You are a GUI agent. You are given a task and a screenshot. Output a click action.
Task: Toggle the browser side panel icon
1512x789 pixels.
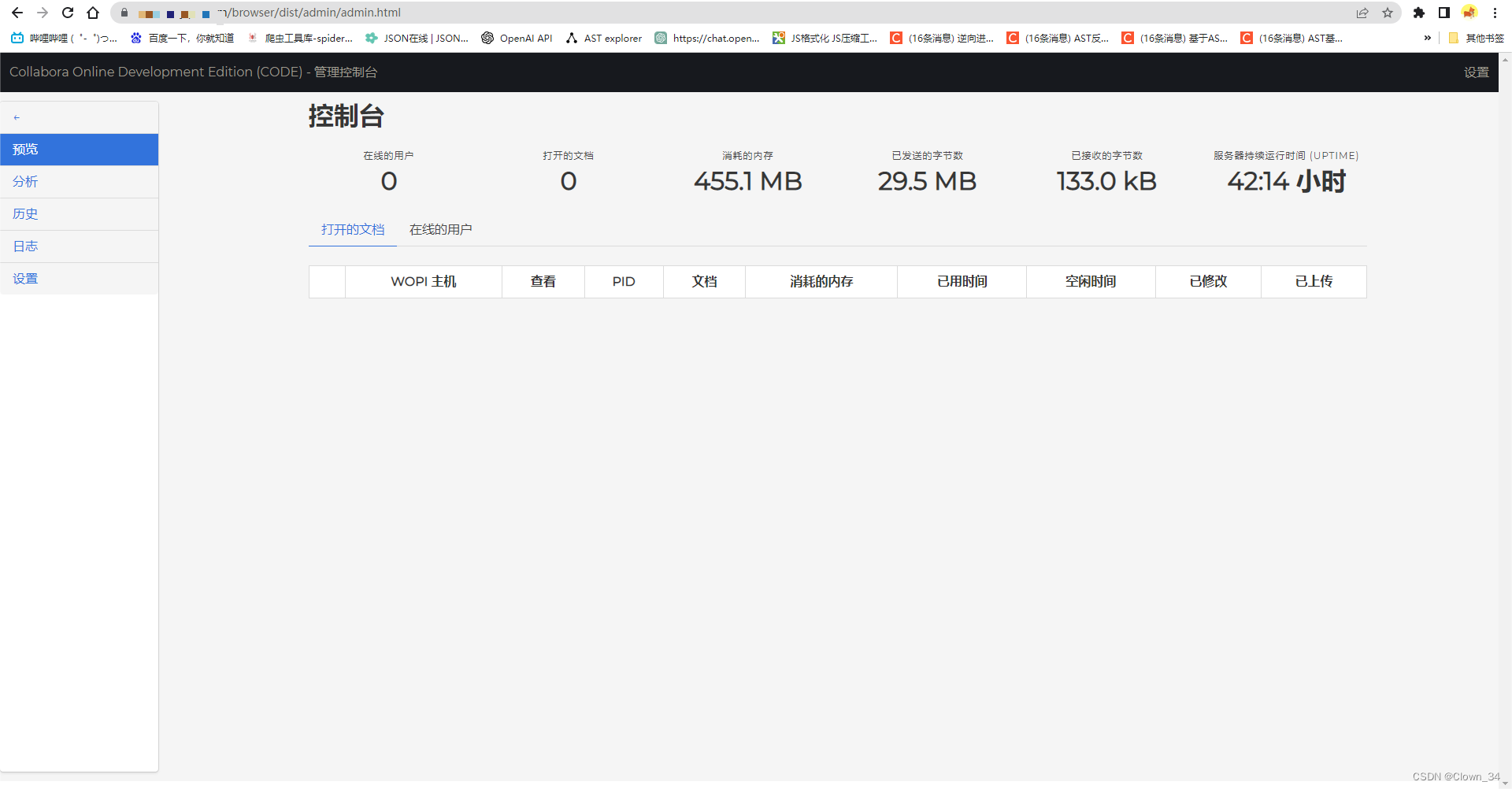point(1444,13)
